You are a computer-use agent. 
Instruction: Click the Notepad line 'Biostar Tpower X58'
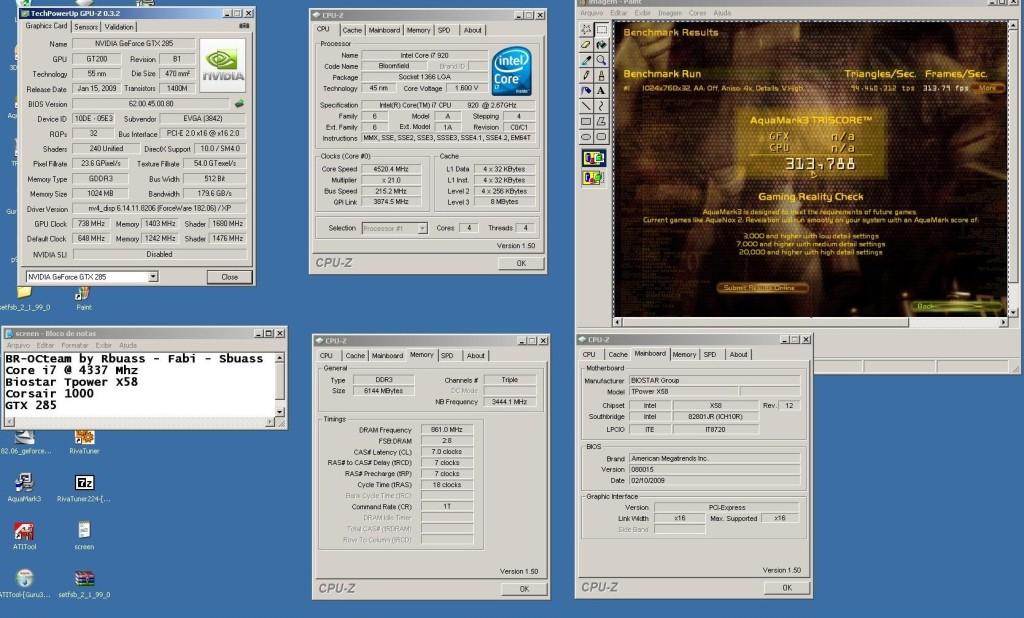72,382
